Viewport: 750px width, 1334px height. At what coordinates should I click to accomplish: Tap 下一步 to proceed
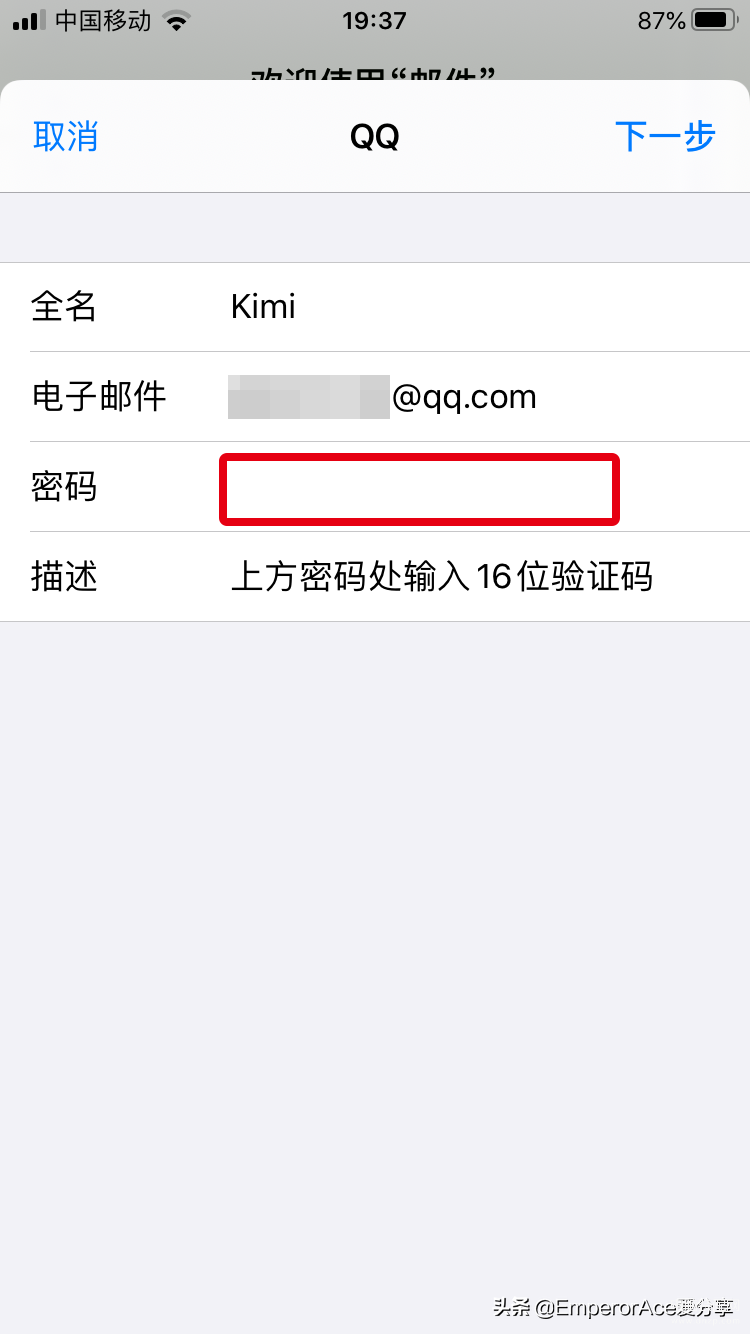click(665, 137)
